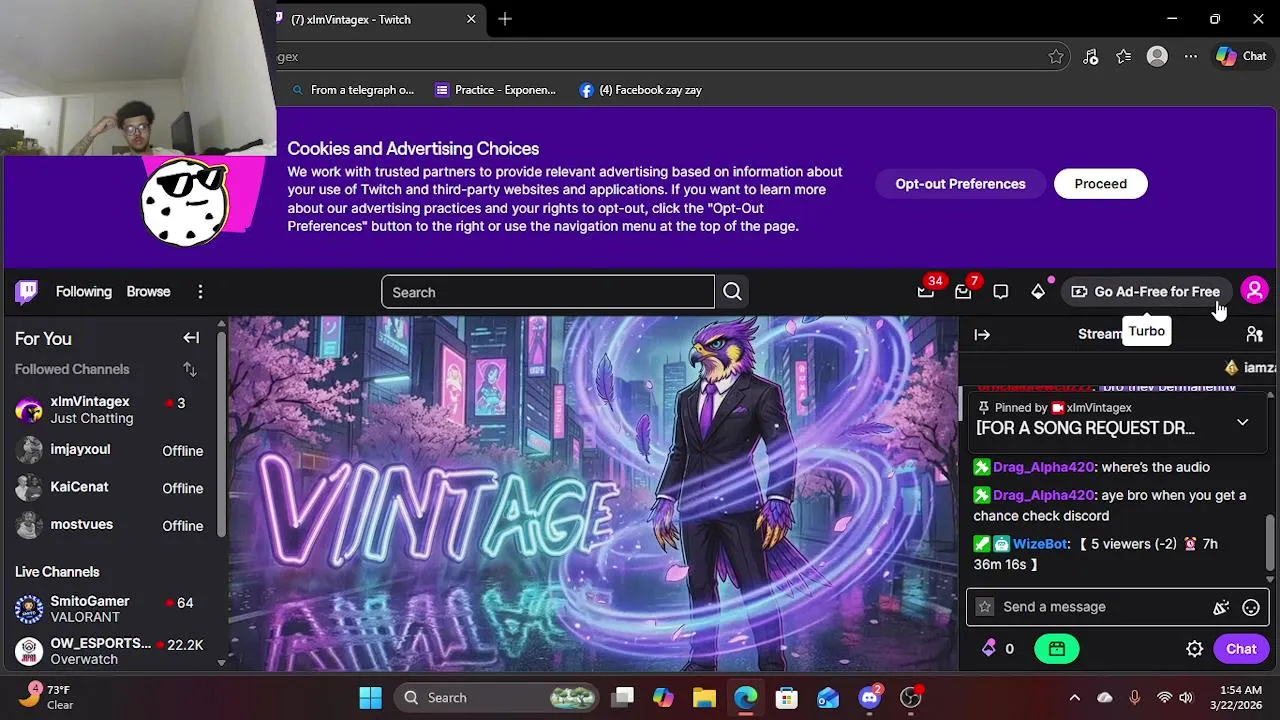Viewport: 1280px width, 720px height.
Task: Click the sidebar down scroll arrow
Action: pos(221,662)
